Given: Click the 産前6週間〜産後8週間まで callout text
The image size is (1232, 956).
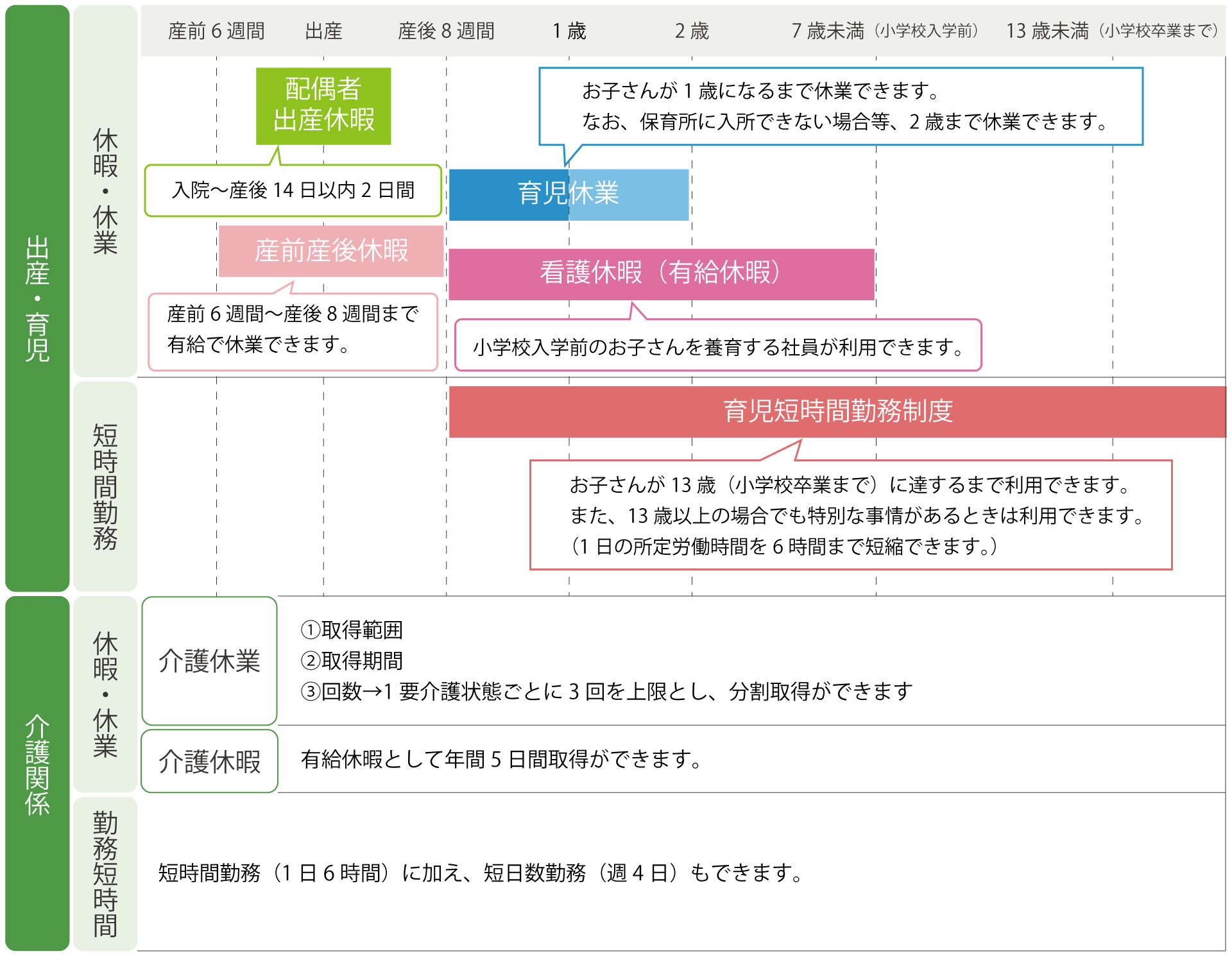Looking at the screenshot, I should pyautogui.click(x=293, y=314).
